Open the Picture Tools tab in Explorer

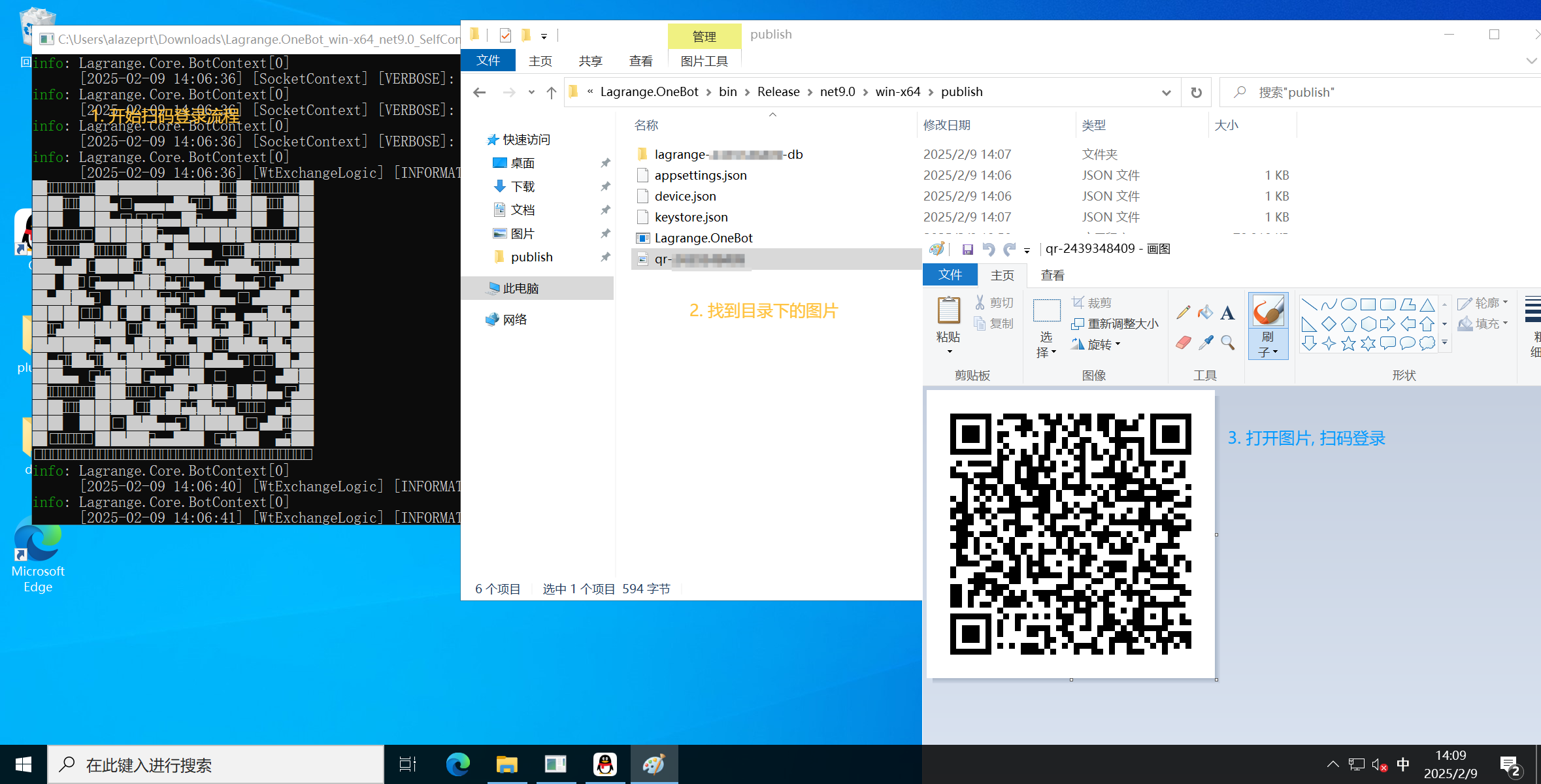point(704,61)
